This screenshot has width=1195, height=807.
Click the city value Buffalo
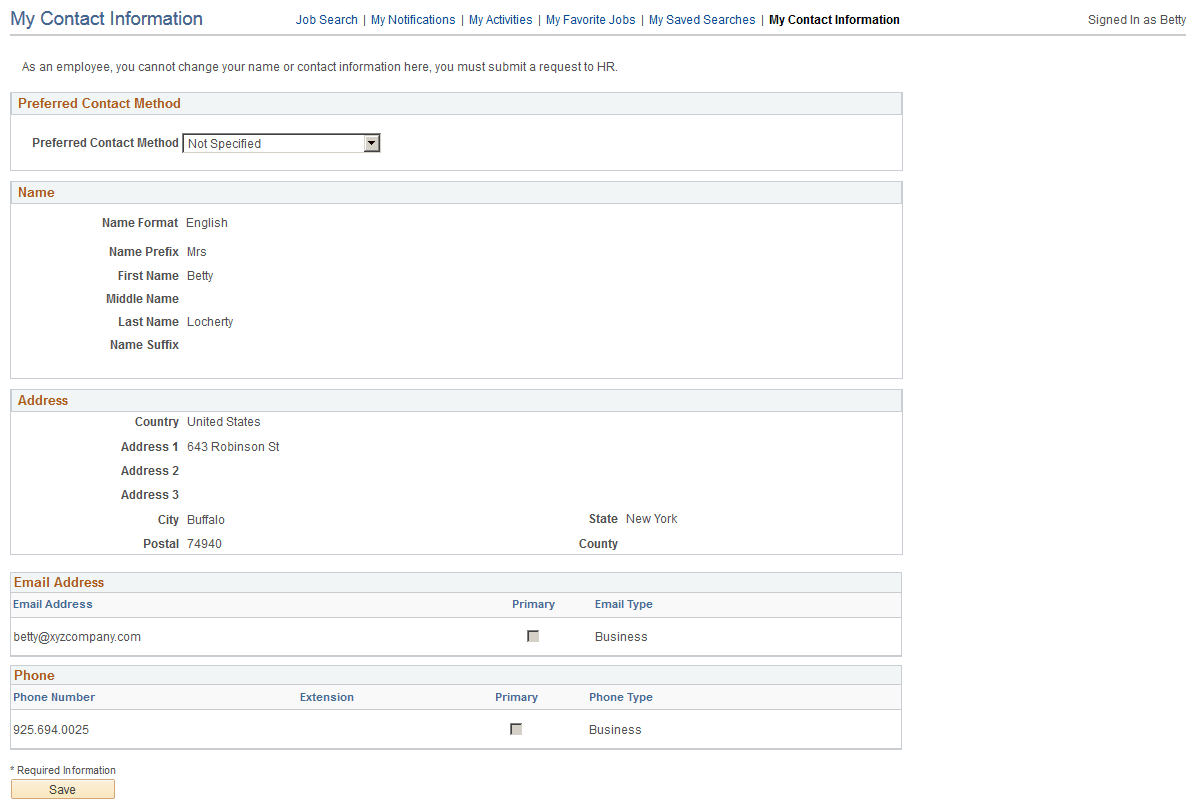coord(206,520)
